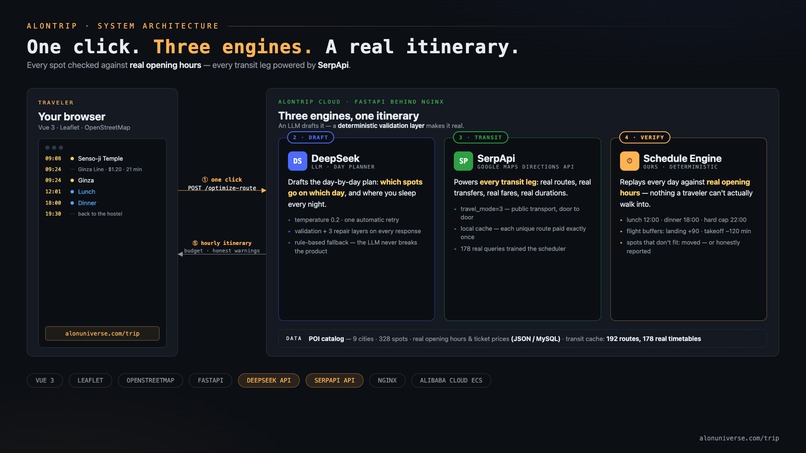Click the DeepSeek card title

[x=335, y=158]
